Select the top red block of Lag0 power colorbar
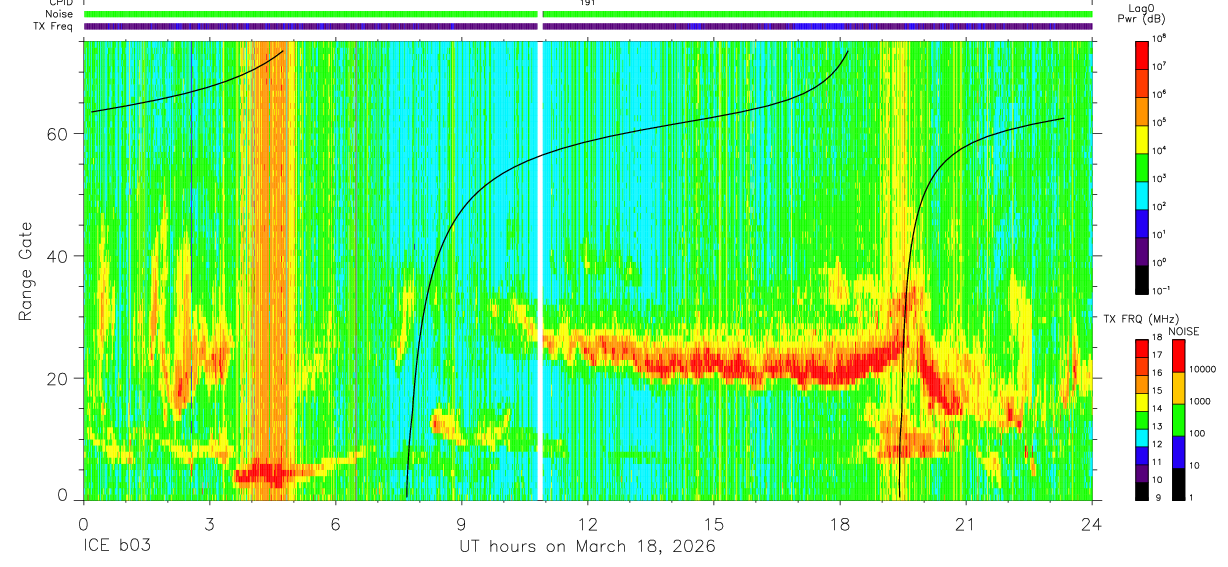The height and width of the screenshot is (567, 1228). coord(1142,54)
